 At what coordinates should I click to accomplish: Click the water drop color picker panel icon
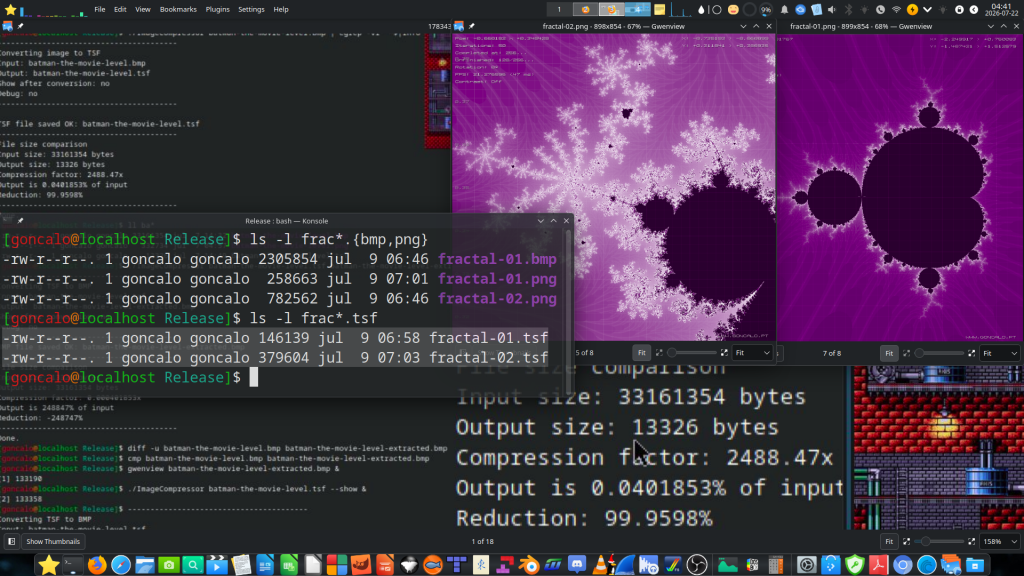pyautogui.click(x=701, y=10)
